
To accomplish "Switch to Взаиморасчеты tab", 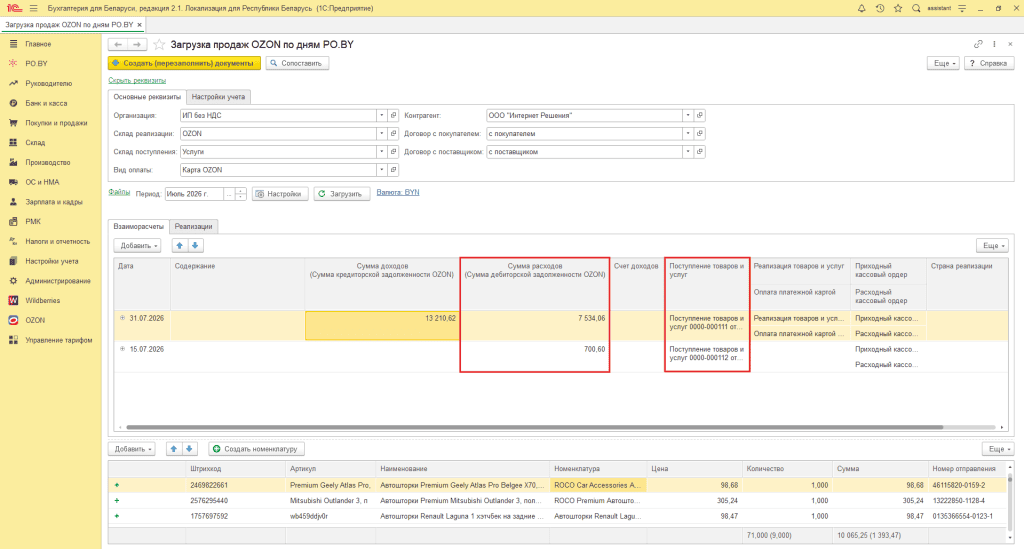I will [138, 227].
